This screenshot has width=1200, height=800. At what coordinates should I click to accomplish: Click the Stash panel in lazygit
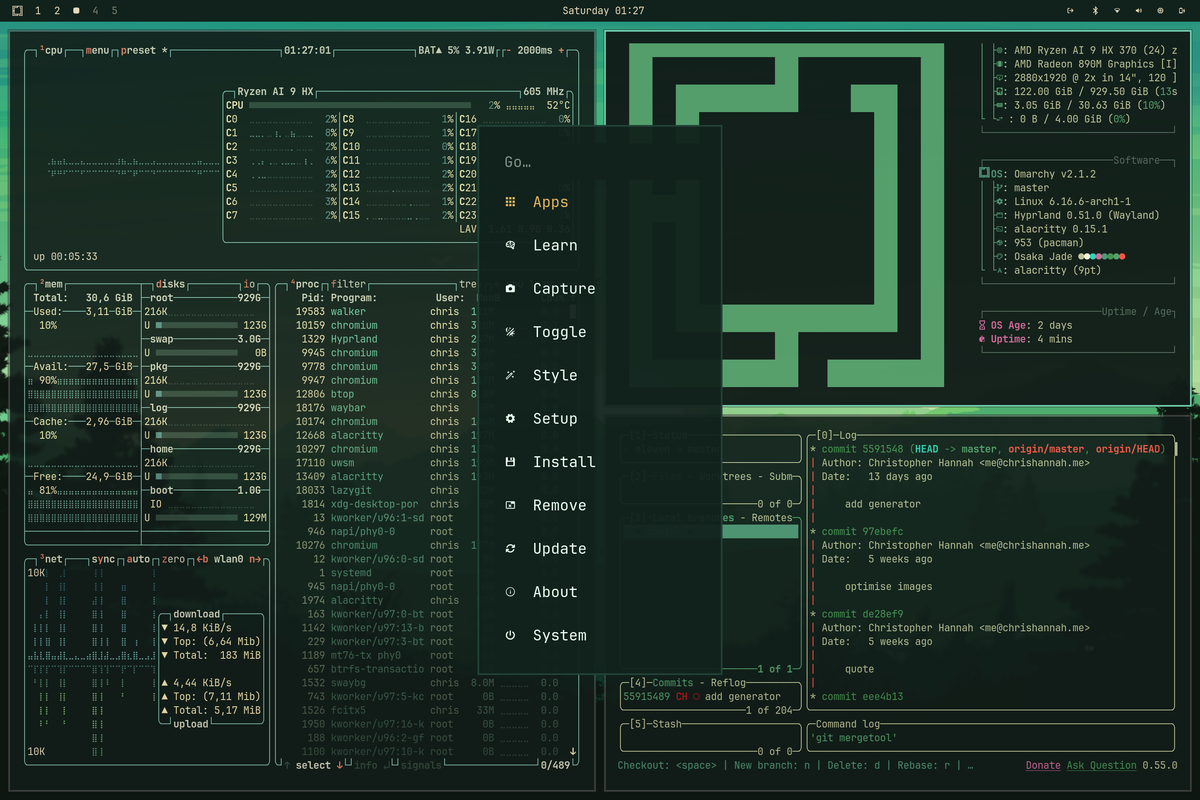tap(709, 737)
